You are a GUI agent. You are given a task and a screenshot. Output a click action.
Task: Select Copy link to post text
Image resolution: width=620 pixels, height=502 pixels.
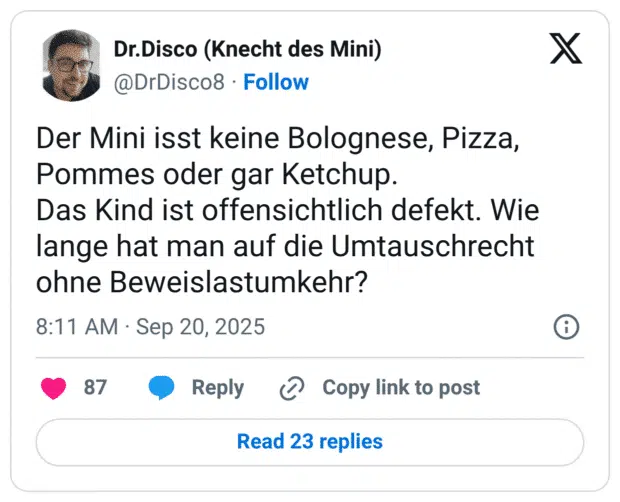pyautogui.click(x=400, y=388)
